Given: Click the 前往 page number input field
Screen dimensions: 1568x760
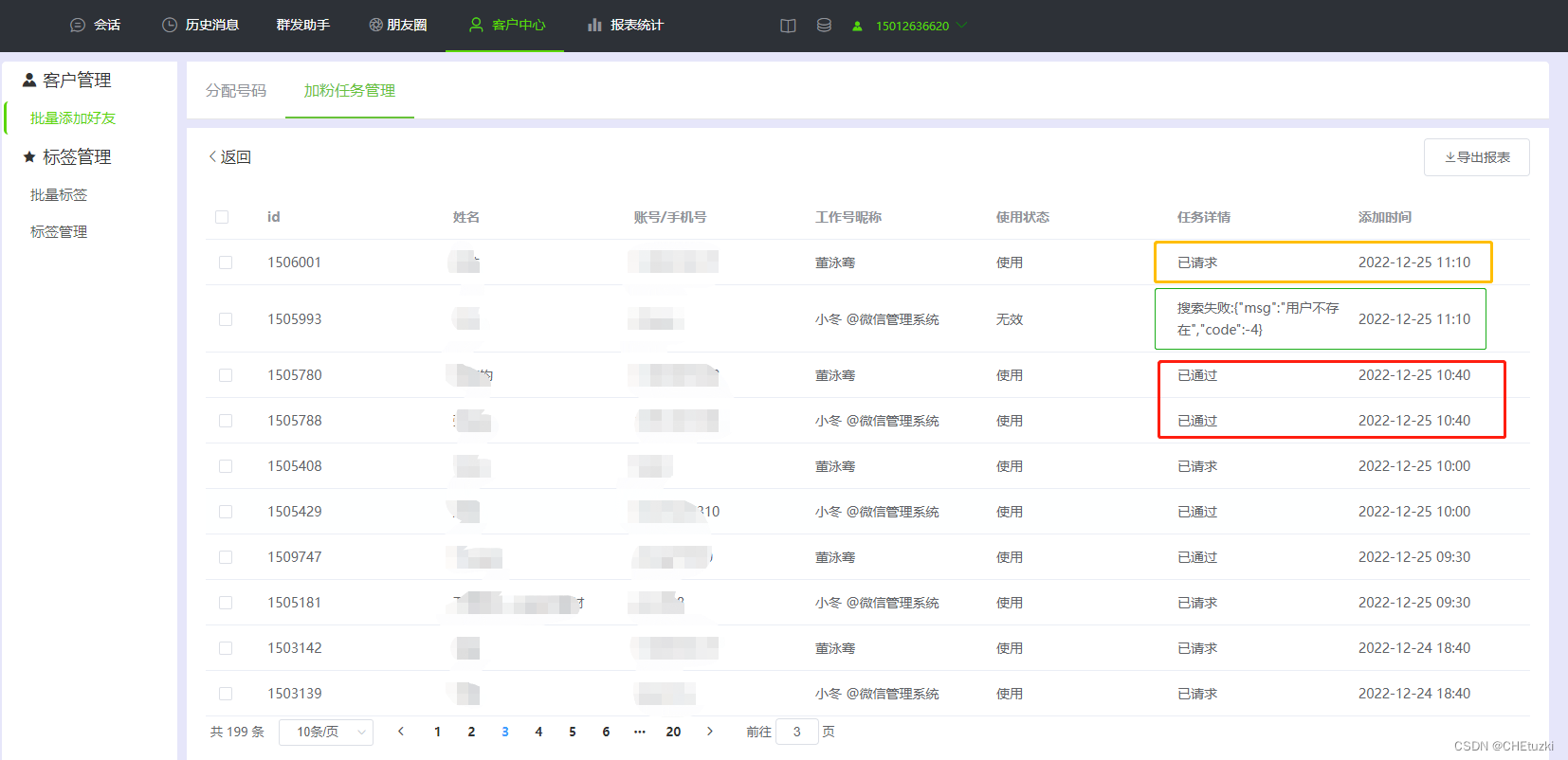Looking at the screenshot, I should click(x=797, y=732).
